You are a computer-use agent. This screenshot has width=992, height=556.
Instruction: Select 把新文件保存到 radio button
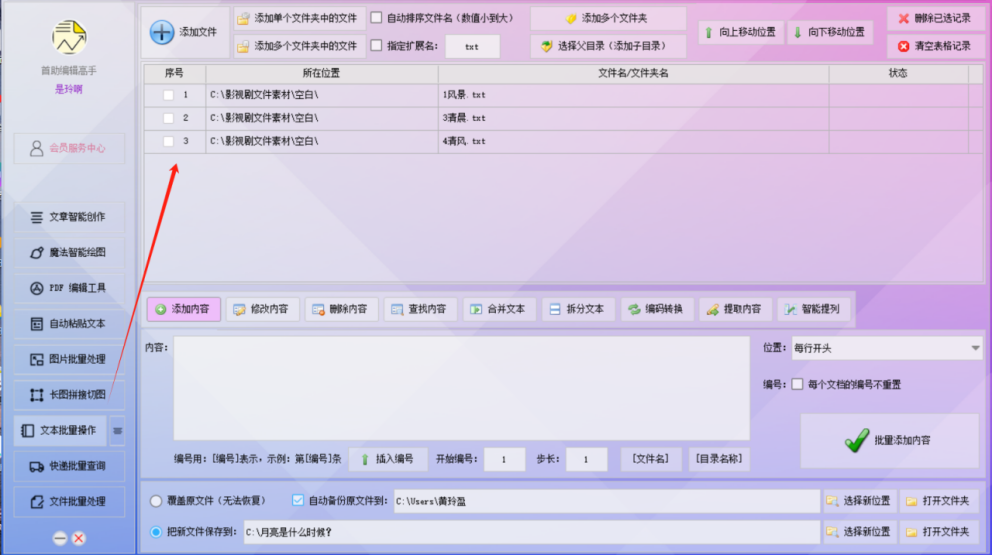(156, 533)
